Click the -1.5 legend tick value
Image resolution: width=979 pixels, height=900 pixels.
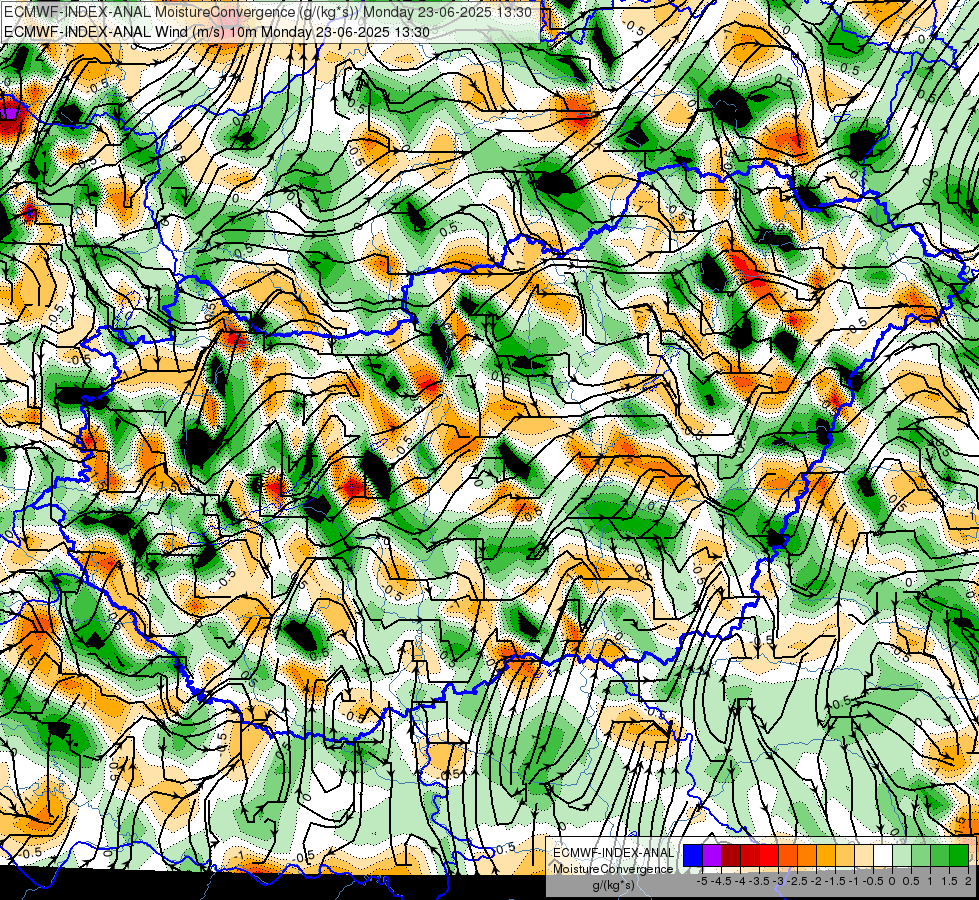[x=835, y=881]
